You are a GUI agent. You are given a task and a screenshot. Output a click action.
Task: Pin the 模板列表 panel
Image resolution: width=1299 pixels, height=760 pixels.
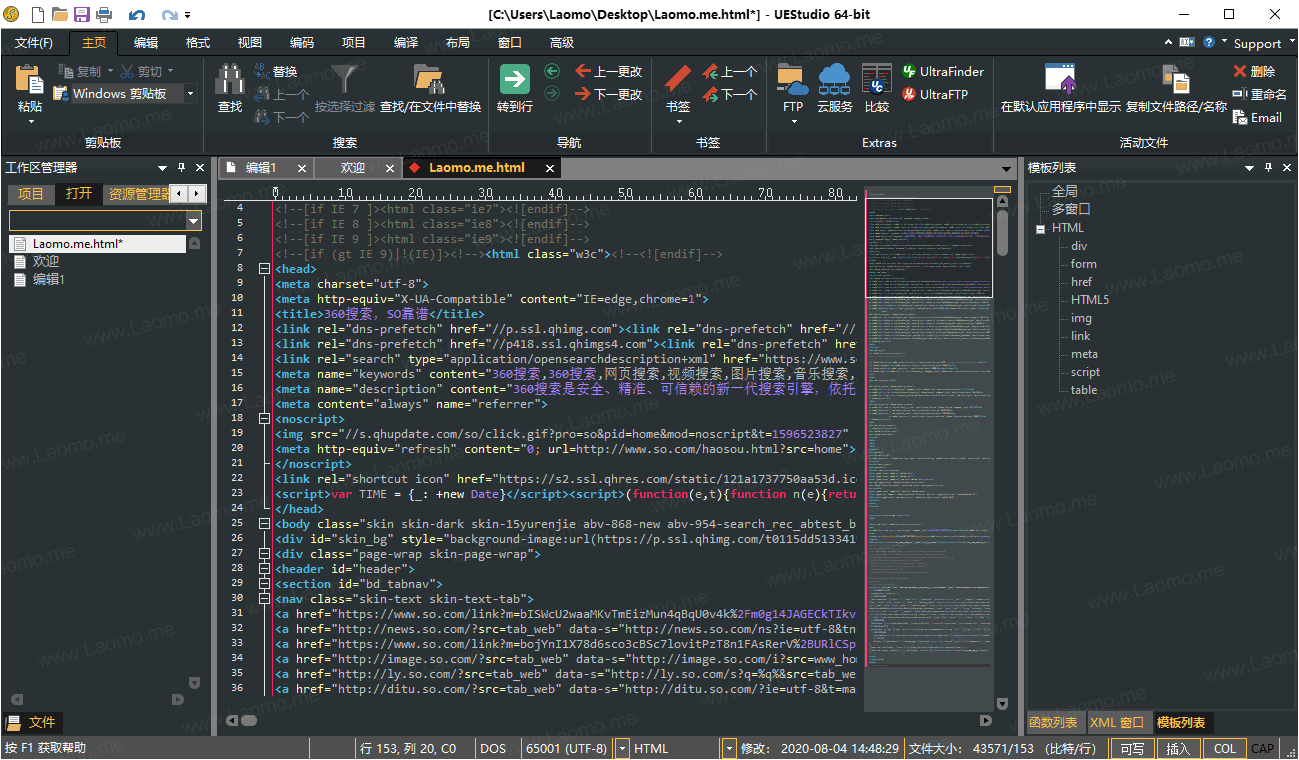[1268, 168]
